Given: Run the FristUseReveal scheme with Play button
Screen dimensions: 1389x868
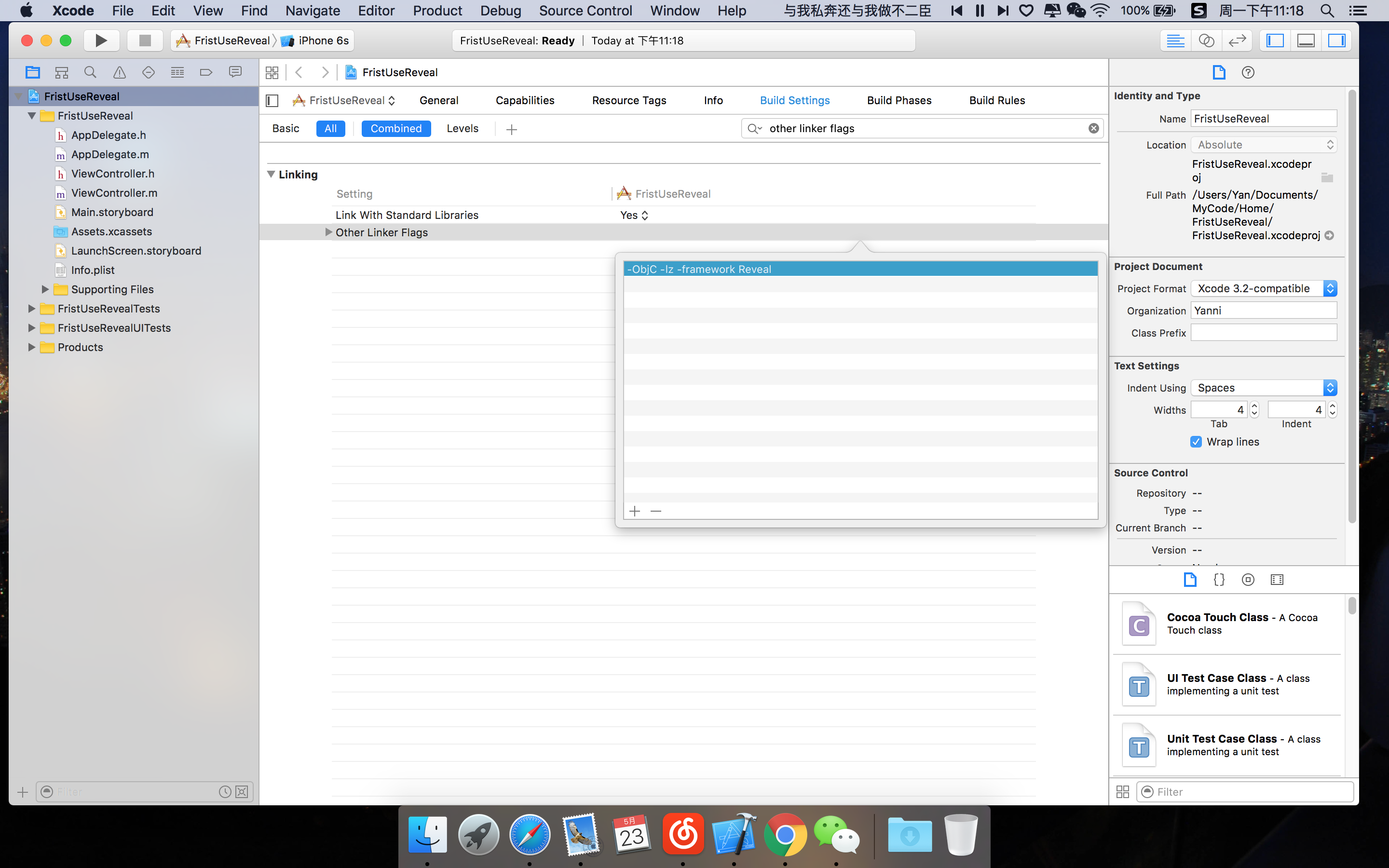Looking at the screenshot, I should click(101, 40).
